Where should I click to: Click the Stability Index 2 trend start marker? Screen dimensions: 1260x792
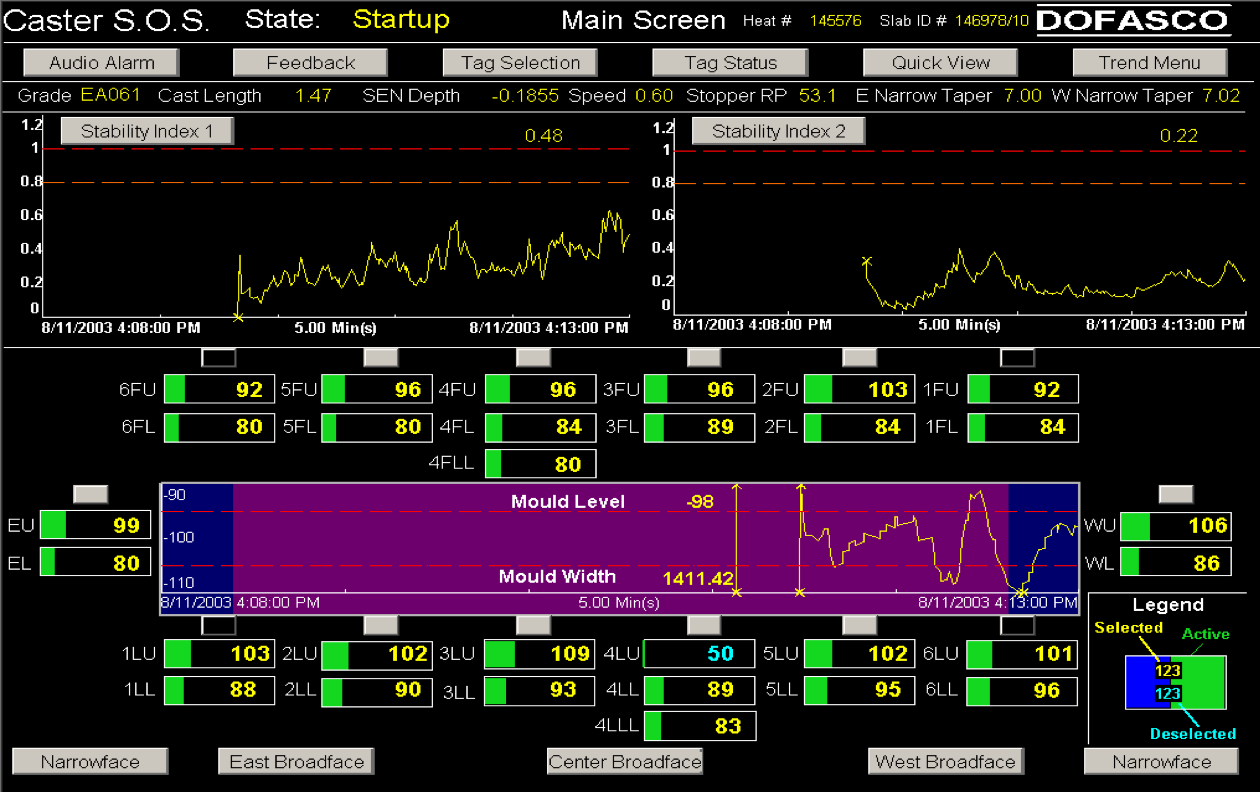[x=867, y=261]
